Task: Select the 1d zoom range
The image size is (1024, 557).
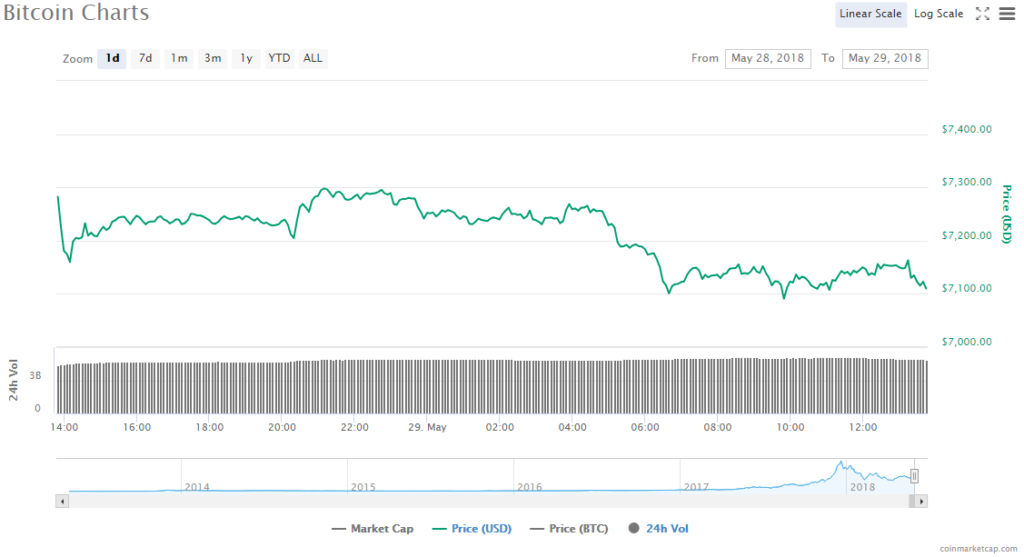Action: [112, 58]
